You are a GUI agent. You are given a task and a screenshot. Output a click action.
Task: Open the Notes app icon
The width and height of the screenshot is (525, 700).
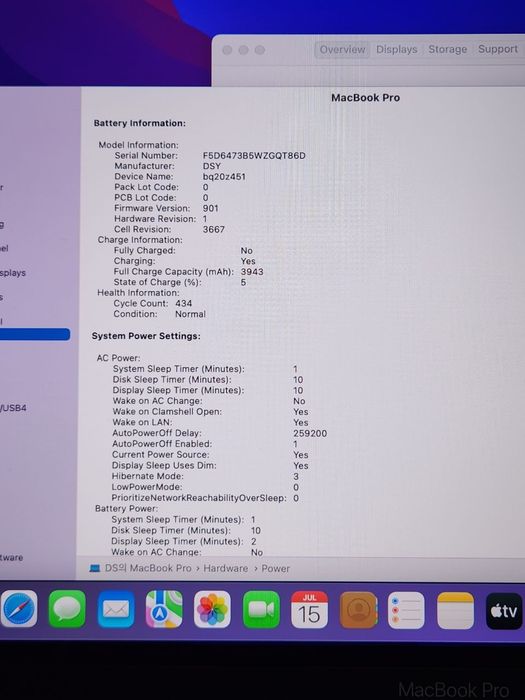pyautogui.click(x=455, y=611)
